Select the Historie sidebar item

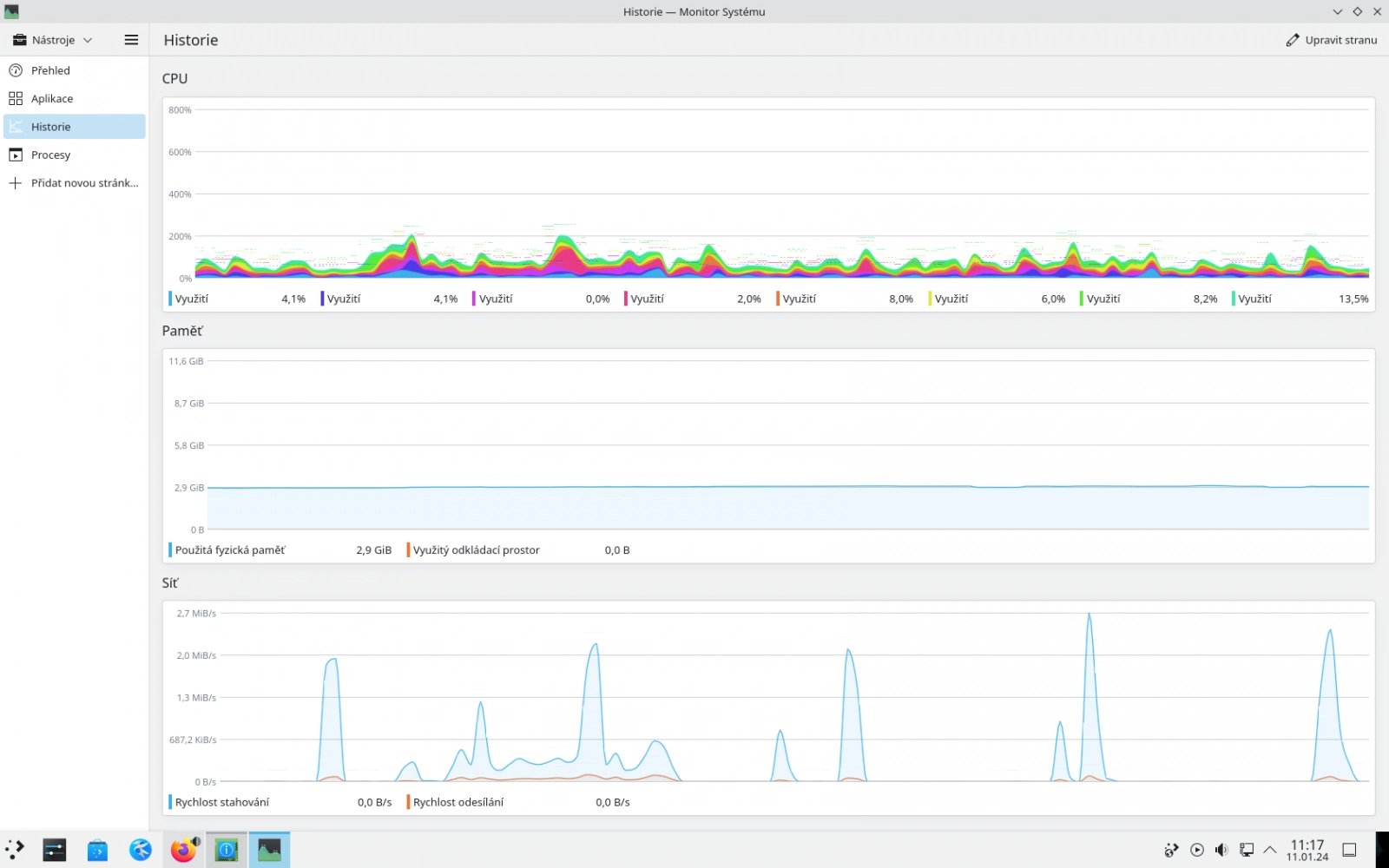point(75,127)
